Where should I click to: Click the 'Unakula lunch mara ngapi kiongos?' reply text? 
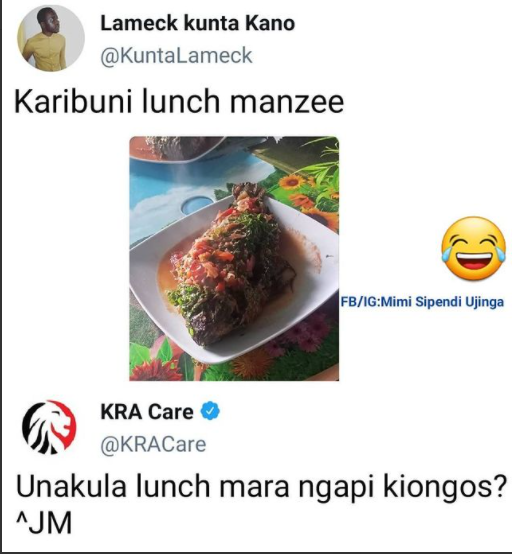(x=261, y=487)
